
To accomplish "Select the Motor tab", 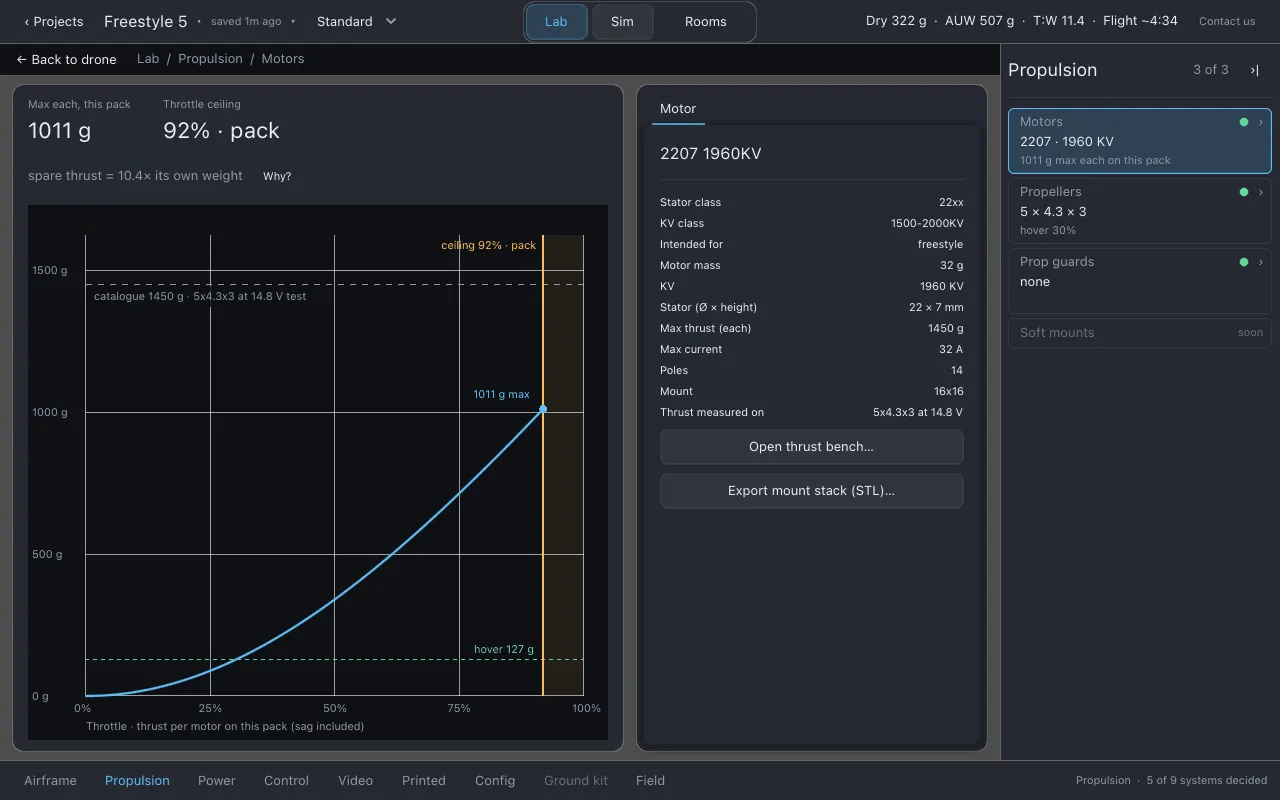I will 678,109.
